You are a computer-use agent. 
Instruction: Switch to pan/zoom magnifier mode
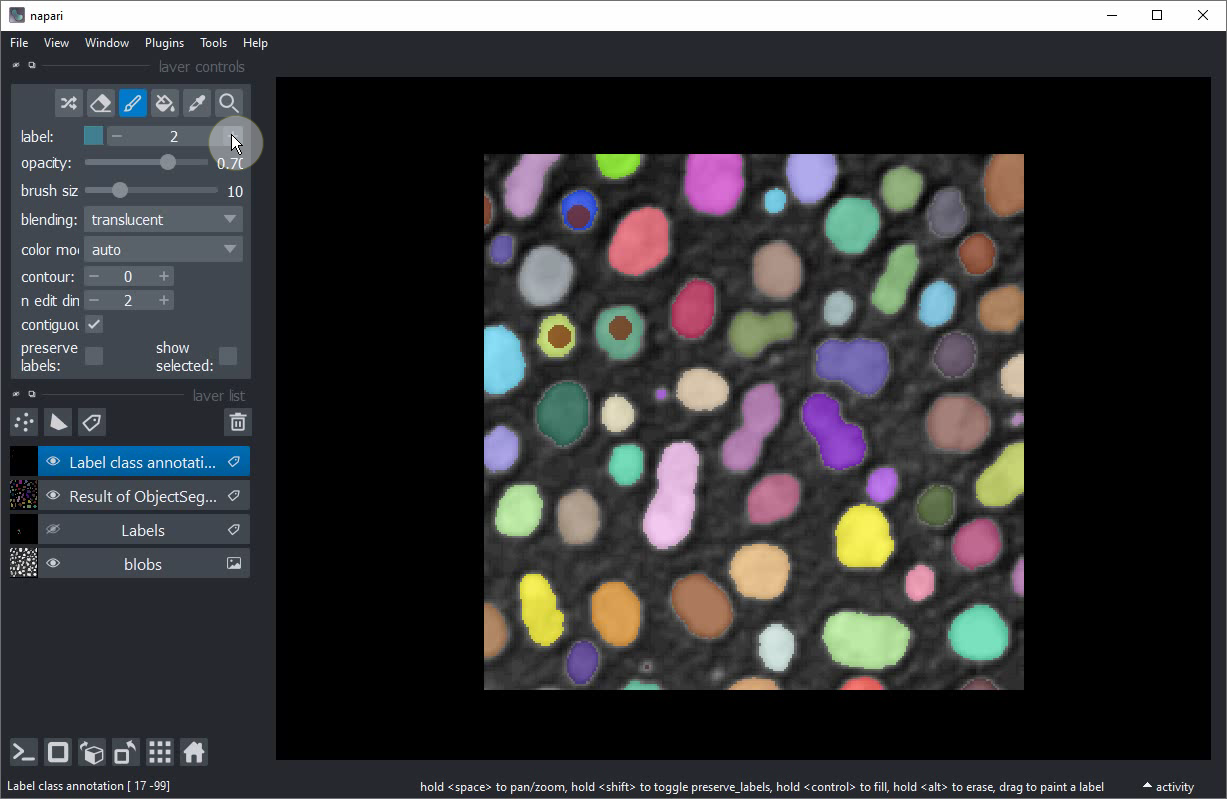(229, 103)
